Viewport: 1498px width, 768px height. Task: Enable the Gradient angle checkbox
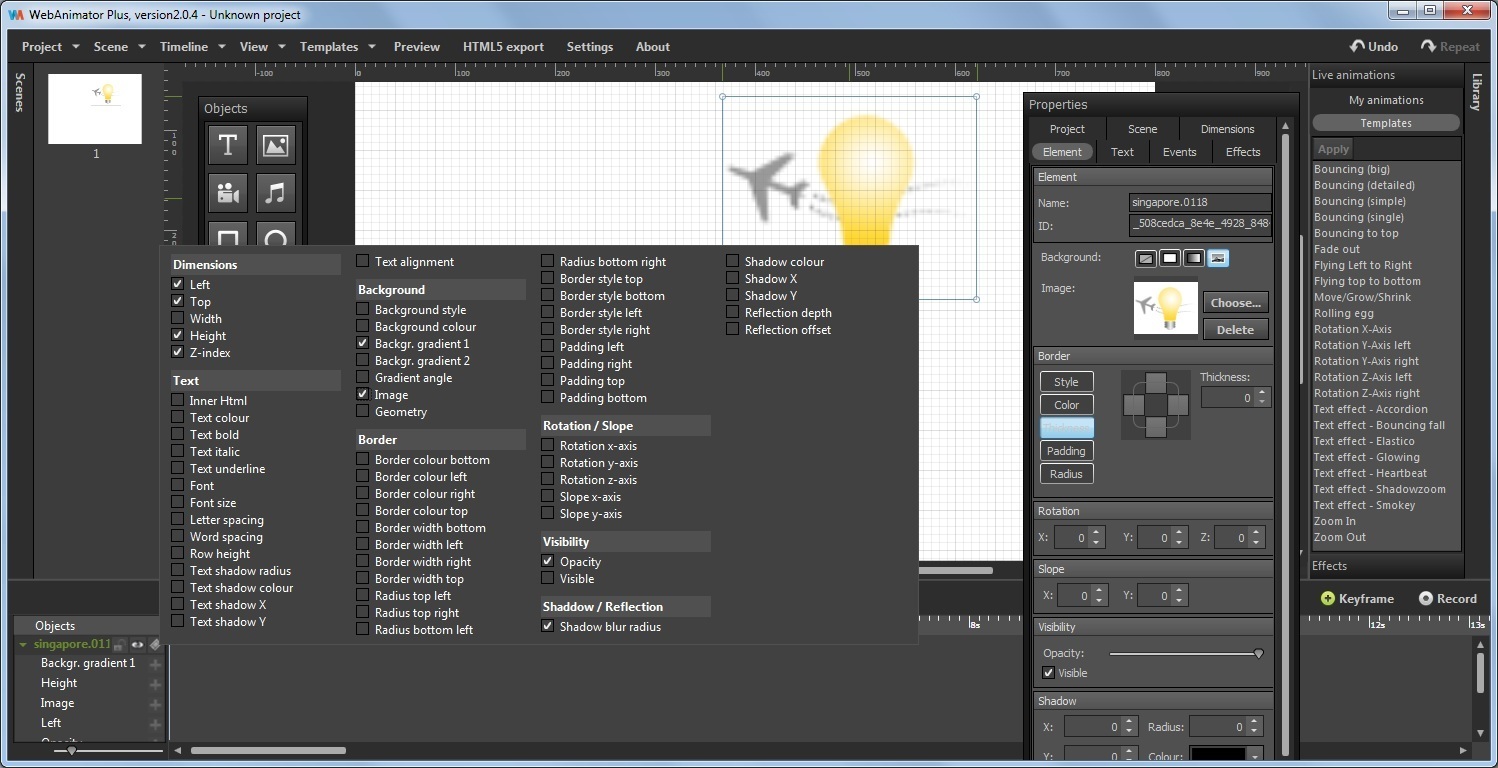(363, 378)
